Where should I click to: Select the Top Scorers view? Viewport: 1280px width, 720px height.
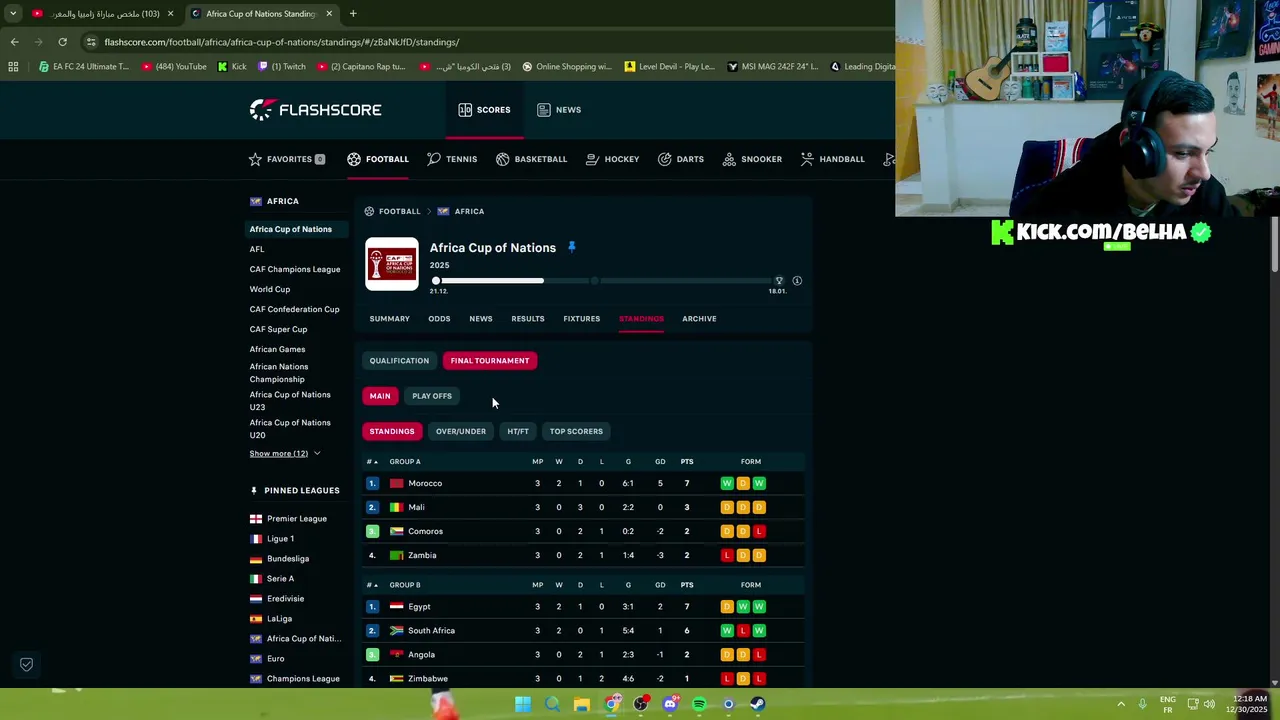tap(576, 431)
